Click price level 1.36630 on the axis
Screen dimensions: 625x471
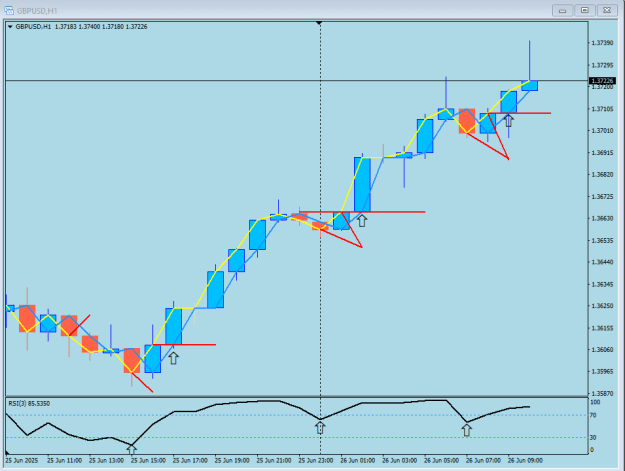point(602,218)
